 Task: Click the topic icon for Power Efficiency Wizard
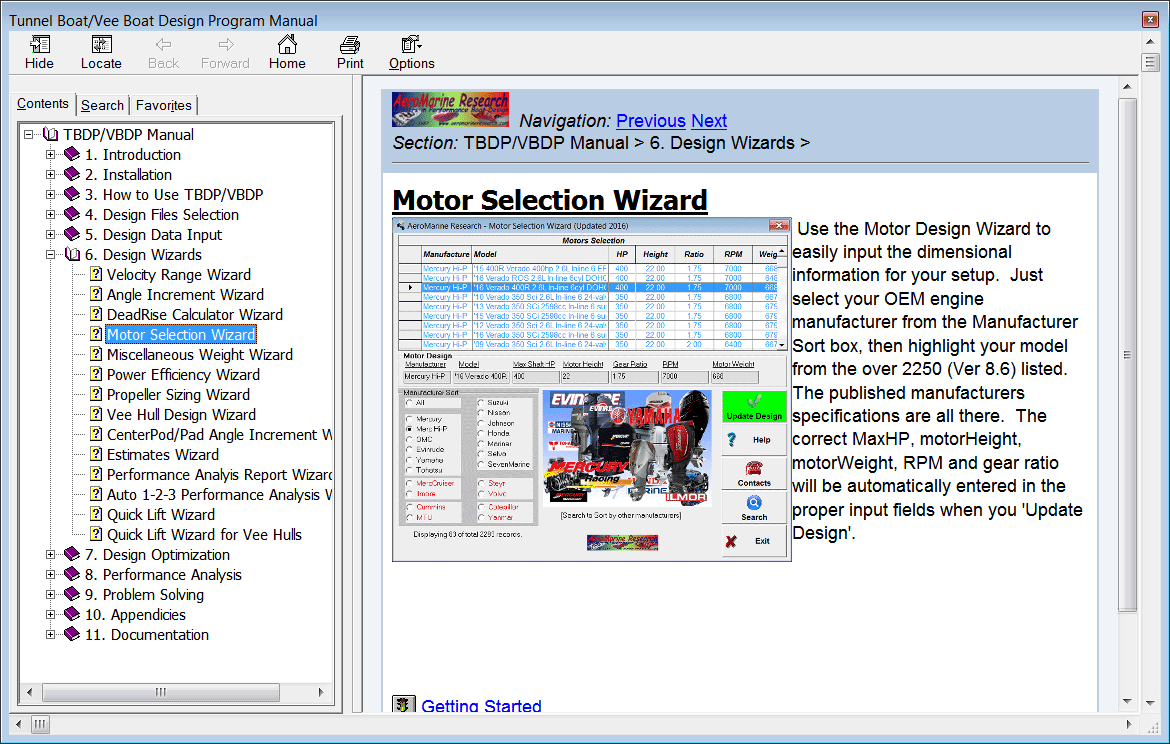click(x=96, y=375)
